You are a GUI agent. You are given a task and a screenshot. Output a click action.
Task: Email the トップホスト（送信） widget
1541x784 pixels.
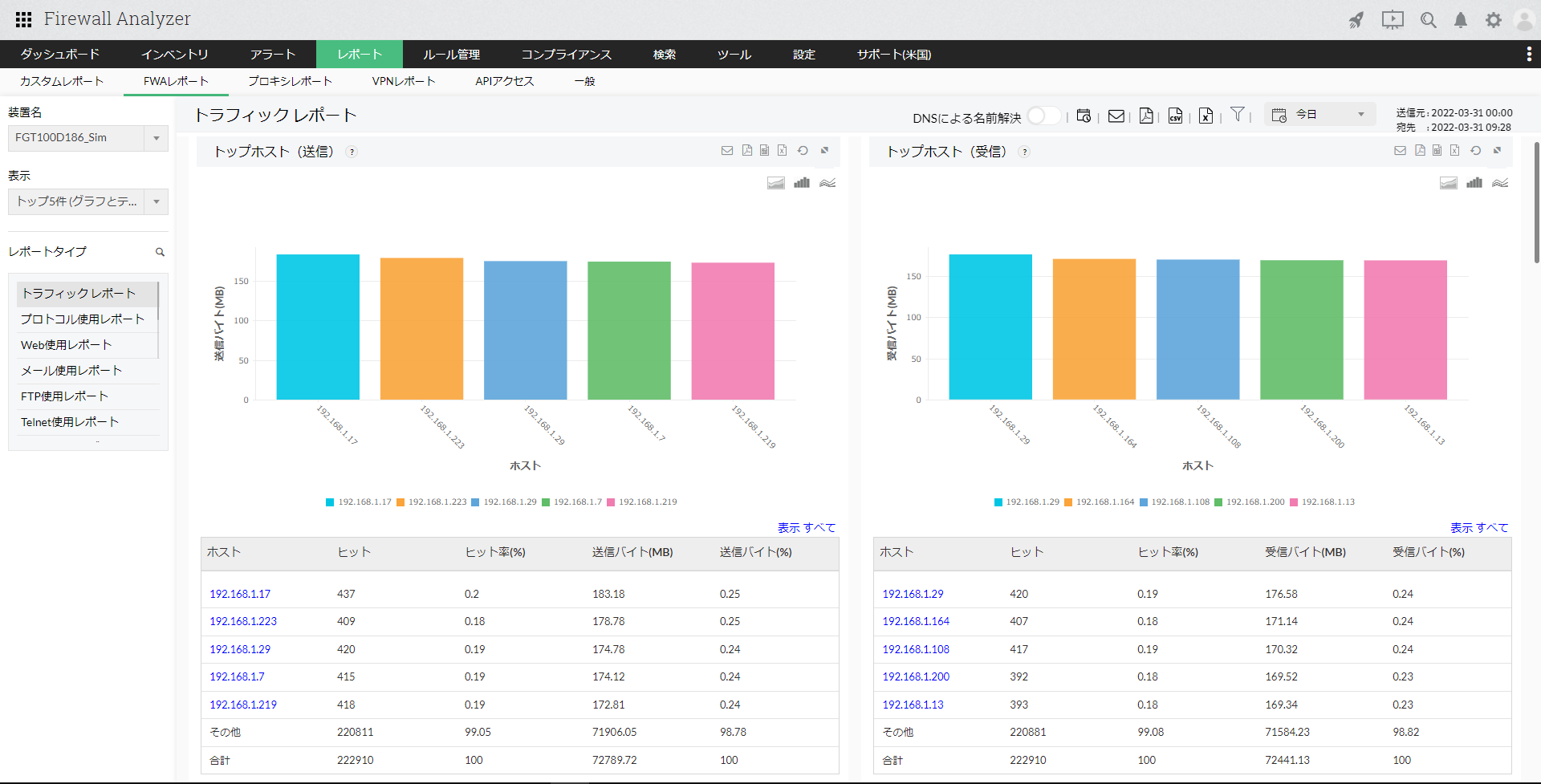[x=727, y=151]
